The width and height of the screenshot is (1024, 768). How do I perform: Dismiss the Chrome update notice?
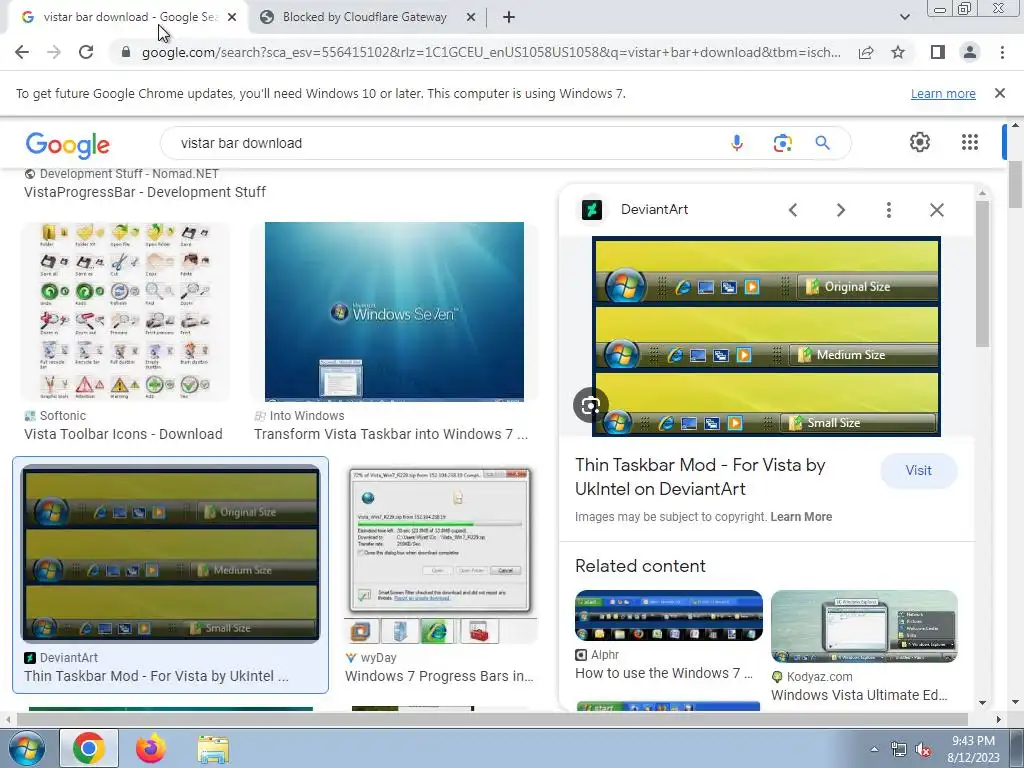point(999,93)
